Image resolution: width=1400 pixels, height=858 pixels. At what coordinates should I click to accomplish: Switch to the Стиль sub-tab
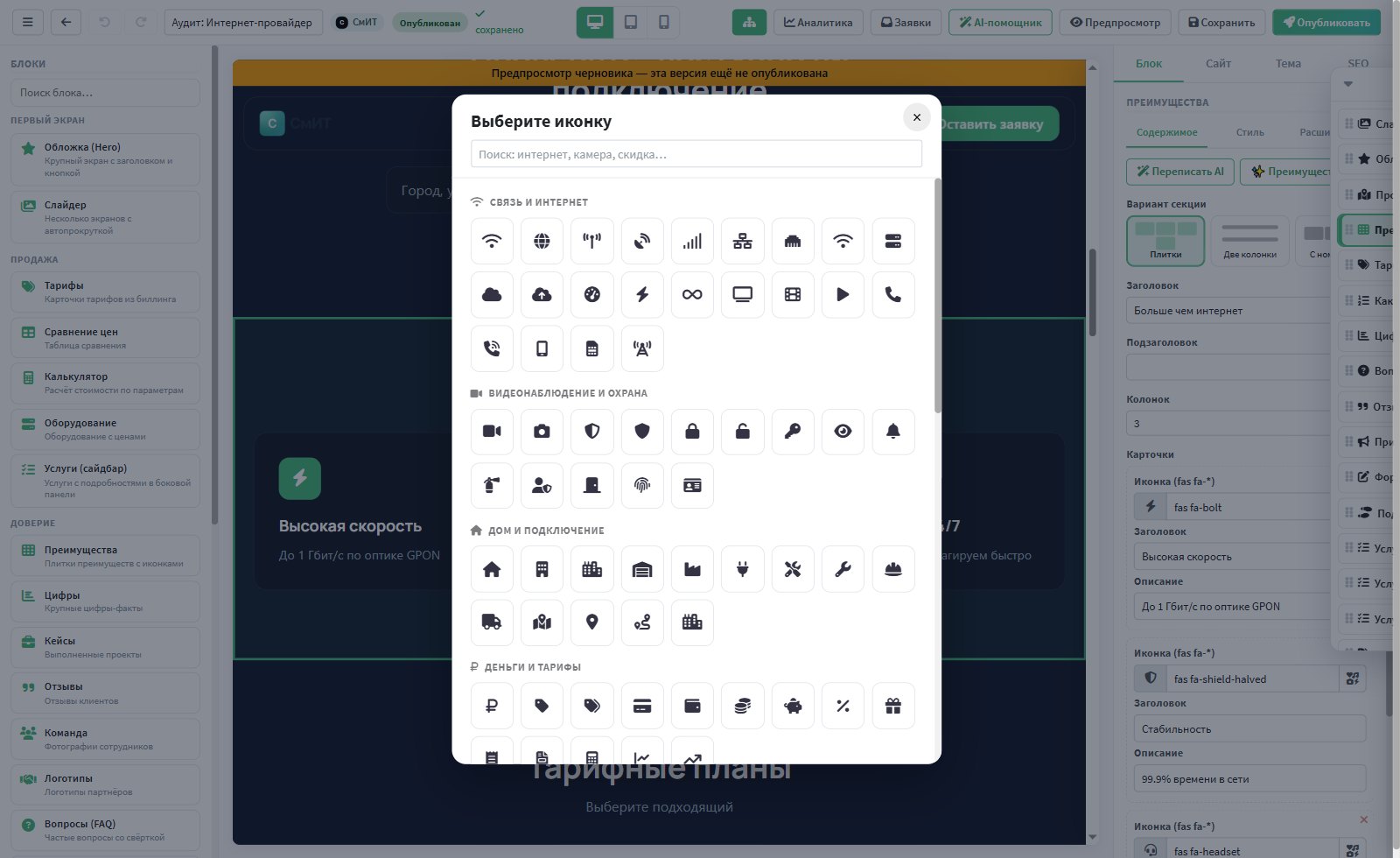coord(1249,132)
